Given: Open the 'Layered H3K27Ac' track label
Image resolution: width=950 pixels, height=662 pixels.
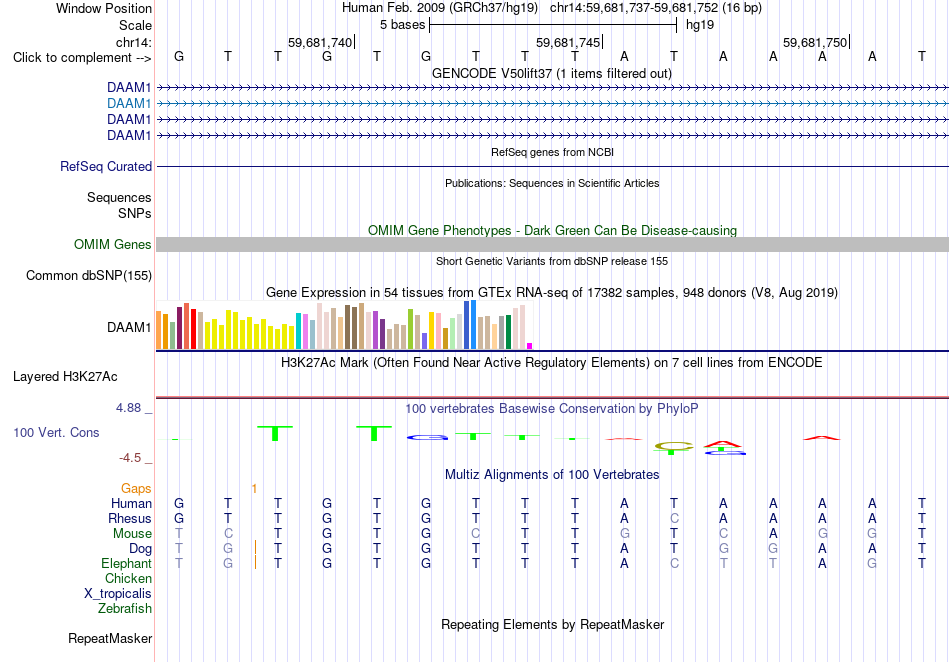Looking at the screenshot, I should [65, 377].
